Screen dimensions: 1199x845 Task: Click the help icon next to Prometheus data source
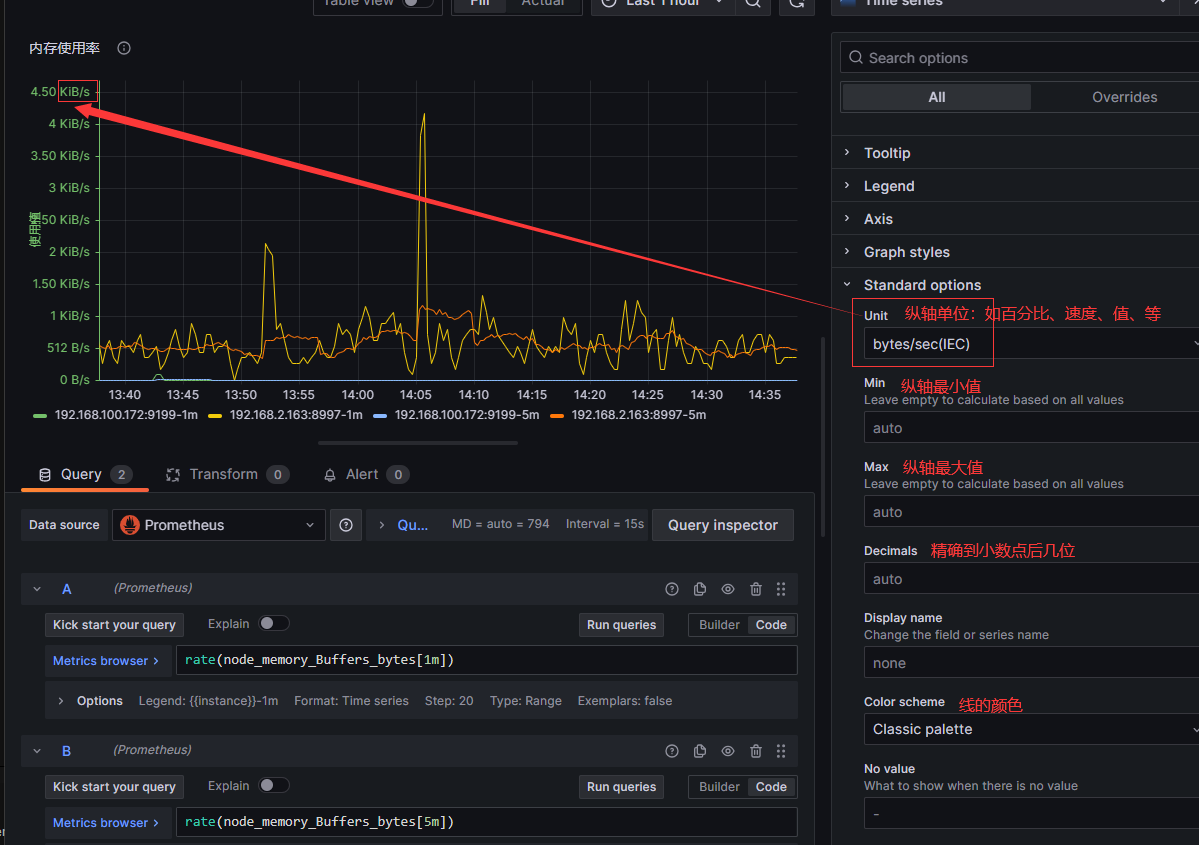(x=346, y=525)
